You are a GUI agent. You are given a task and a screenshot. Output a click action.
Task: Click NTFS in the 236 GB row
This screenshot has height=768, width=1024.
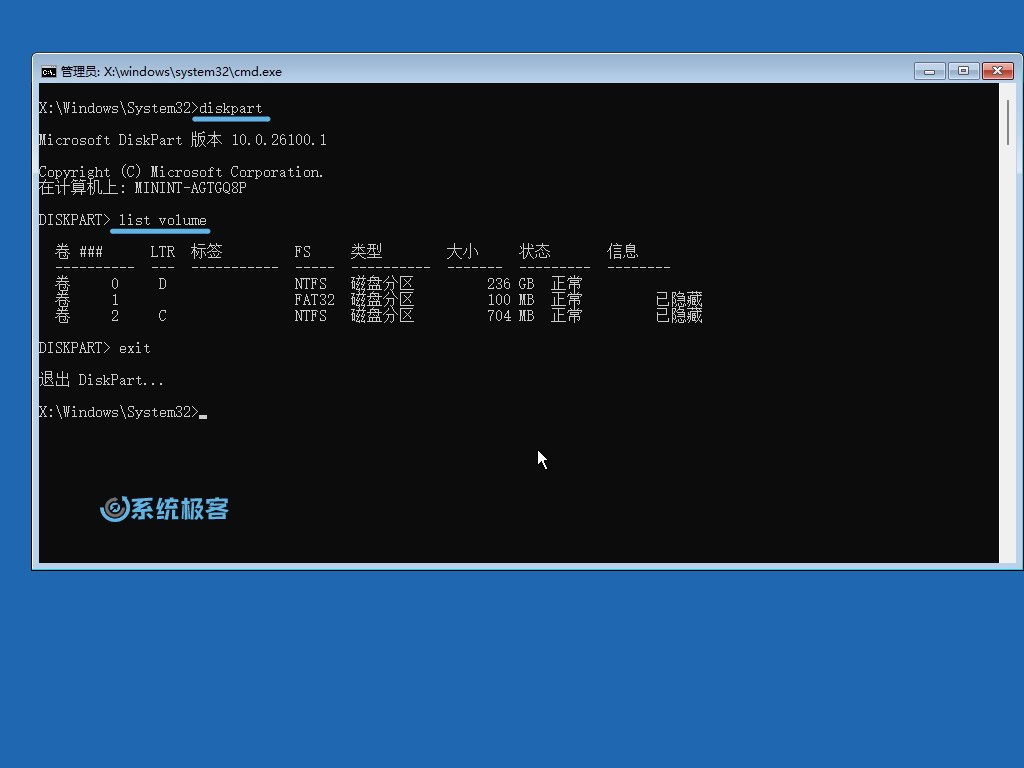coord(310,284)
